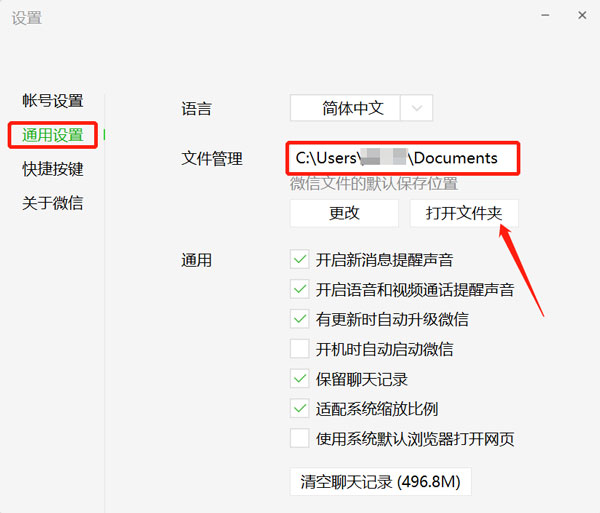Expand language list with chevron arrow
This screenshot has height=513, width=600.
click(417, 108)
